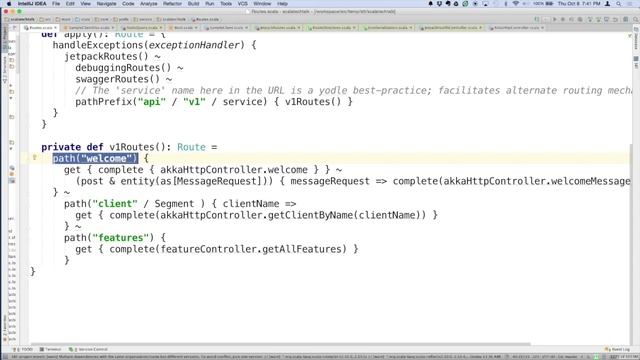Screen dimensions: 640x360
Task: Open the Refactor menu
Action: [x=172, y=4]
